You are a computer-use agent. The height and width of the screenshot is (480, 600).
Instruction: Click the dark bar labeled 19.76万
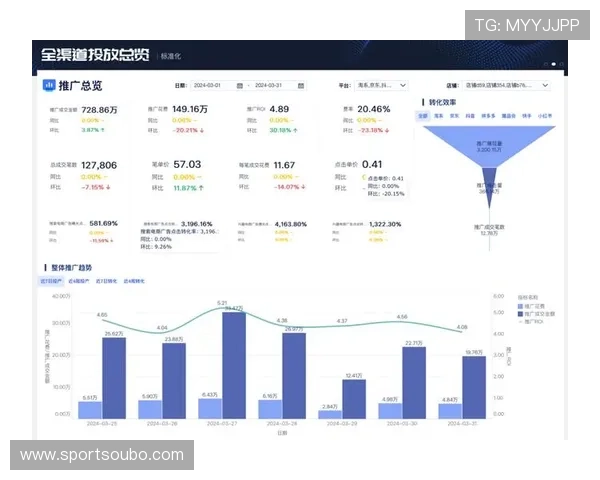pos(474,387)
